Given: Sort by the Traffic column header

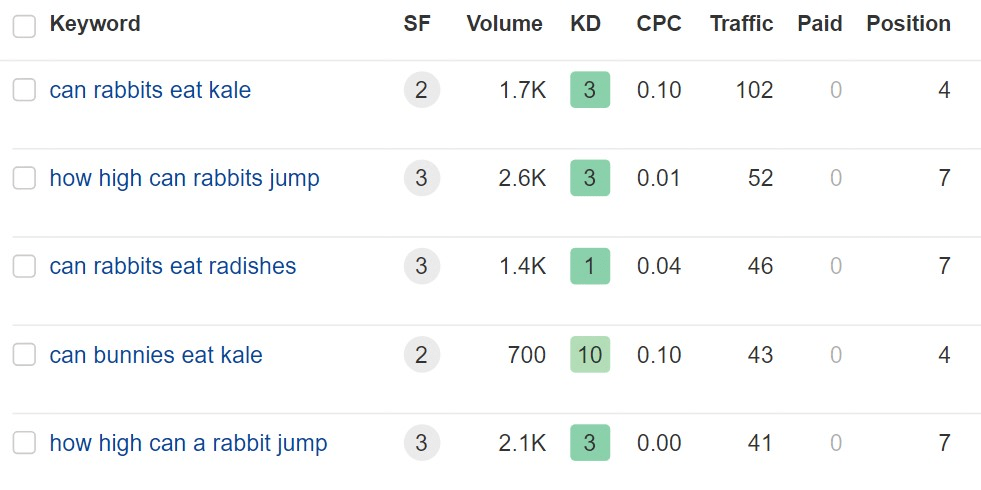Looking at the screenshot, I should pyautogui.click(x=741, y=24).
